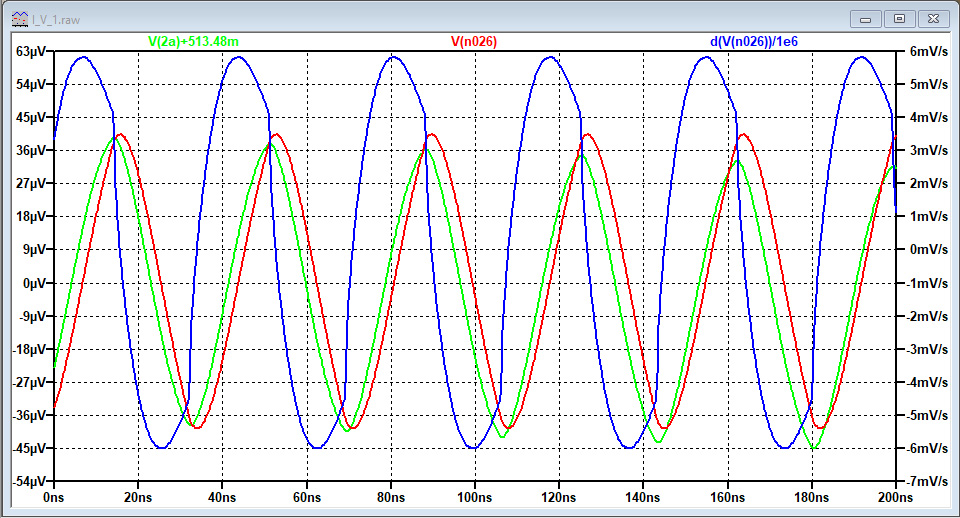Screen dimensions: 960x518
Task: Minimize the I_V_1.raw window
Action: (x=866, y=19)
